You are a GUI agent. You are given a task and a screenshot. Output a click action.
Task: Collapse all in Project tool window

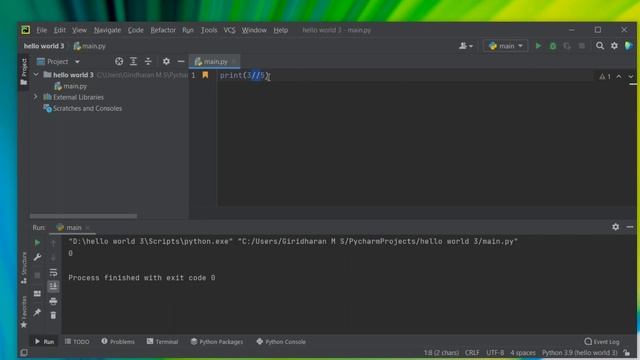[x=148, y=61]
